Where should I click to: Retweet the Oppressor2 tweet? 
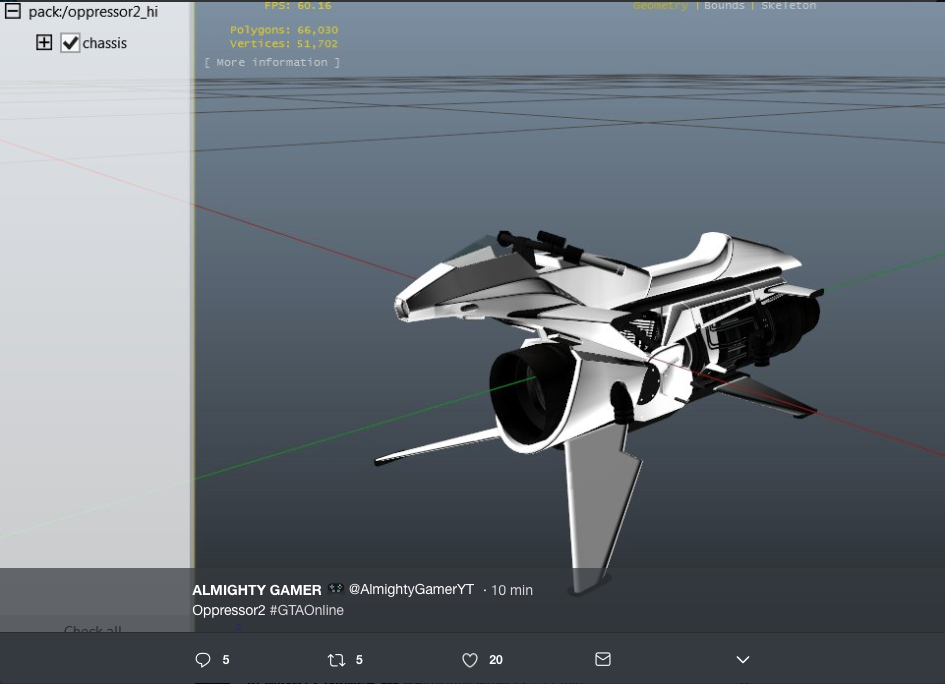pos(336,660)
